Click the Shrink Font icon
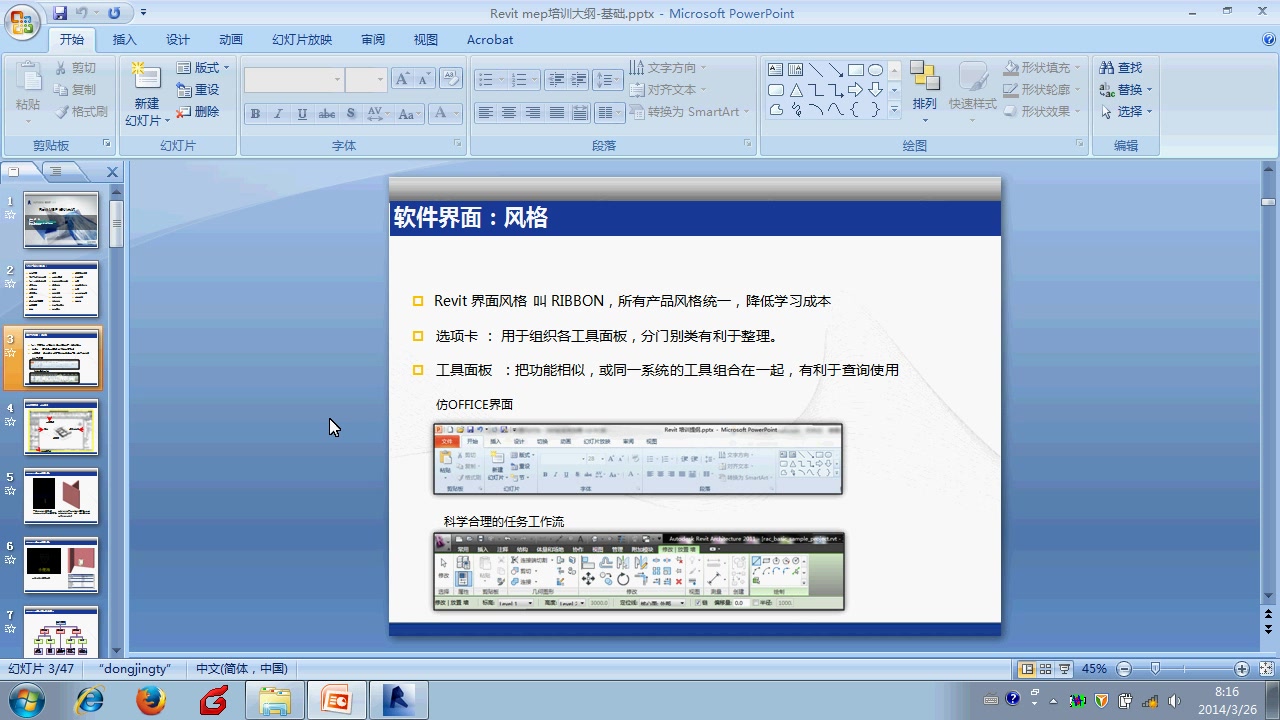 [424, 80]
